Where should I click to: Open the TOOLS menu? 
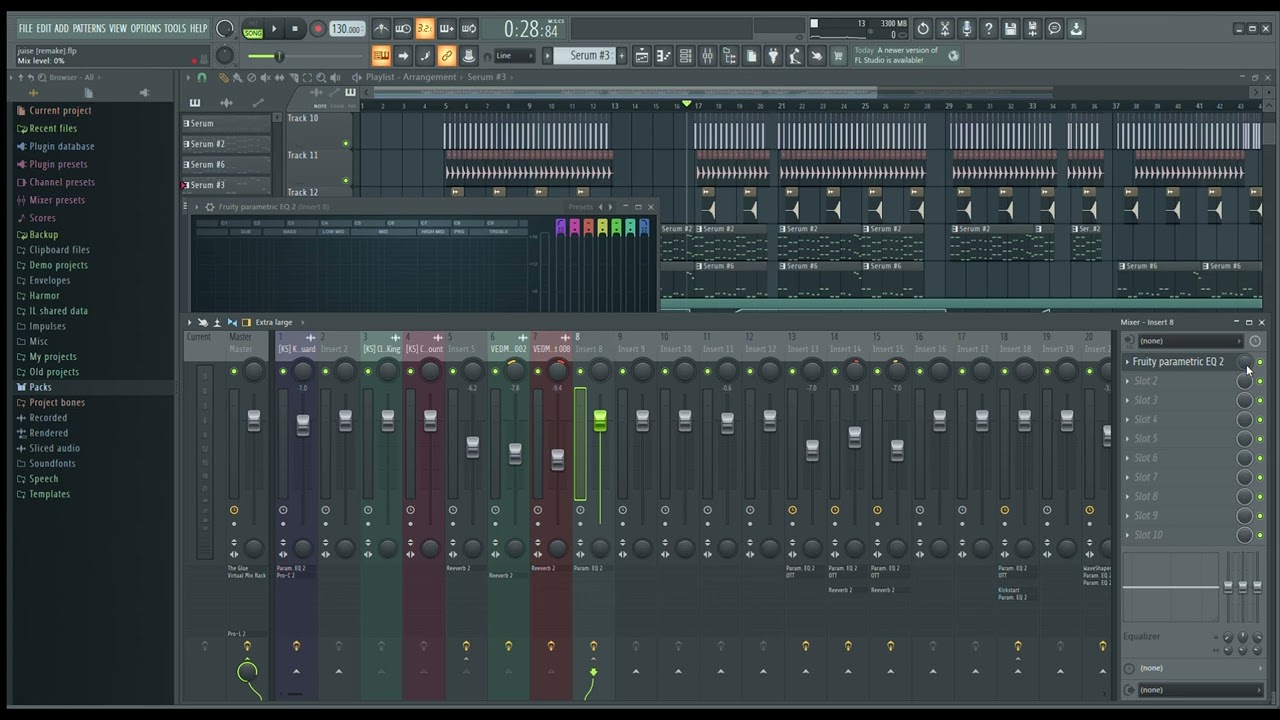click(175, 28)
